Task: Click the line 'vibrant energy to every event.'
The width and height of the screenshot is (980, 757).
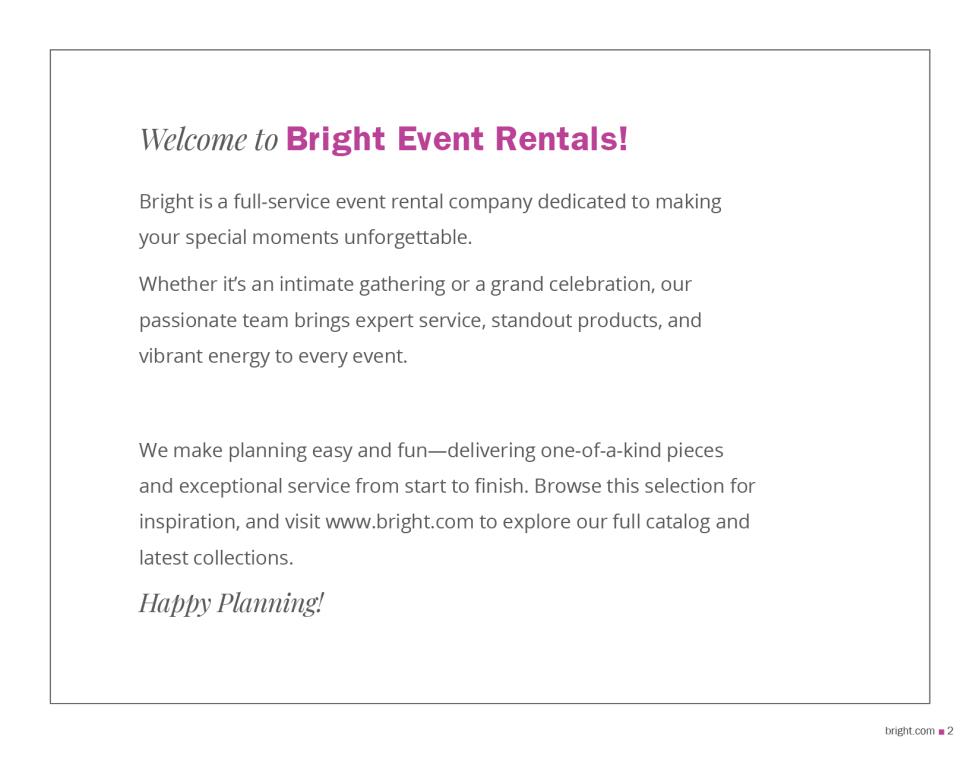Action: (273, 356)
